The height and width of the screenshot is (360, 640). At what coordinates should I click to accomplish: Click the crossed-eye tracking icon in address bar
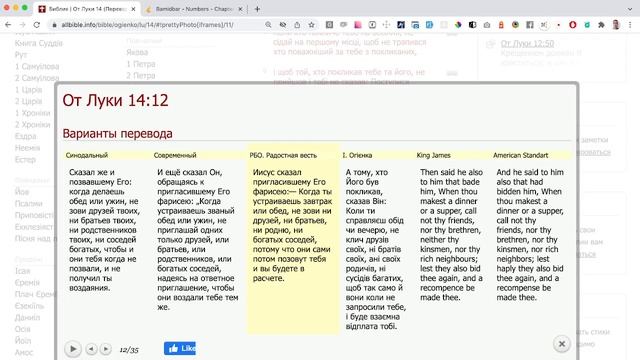coord(282,25)
